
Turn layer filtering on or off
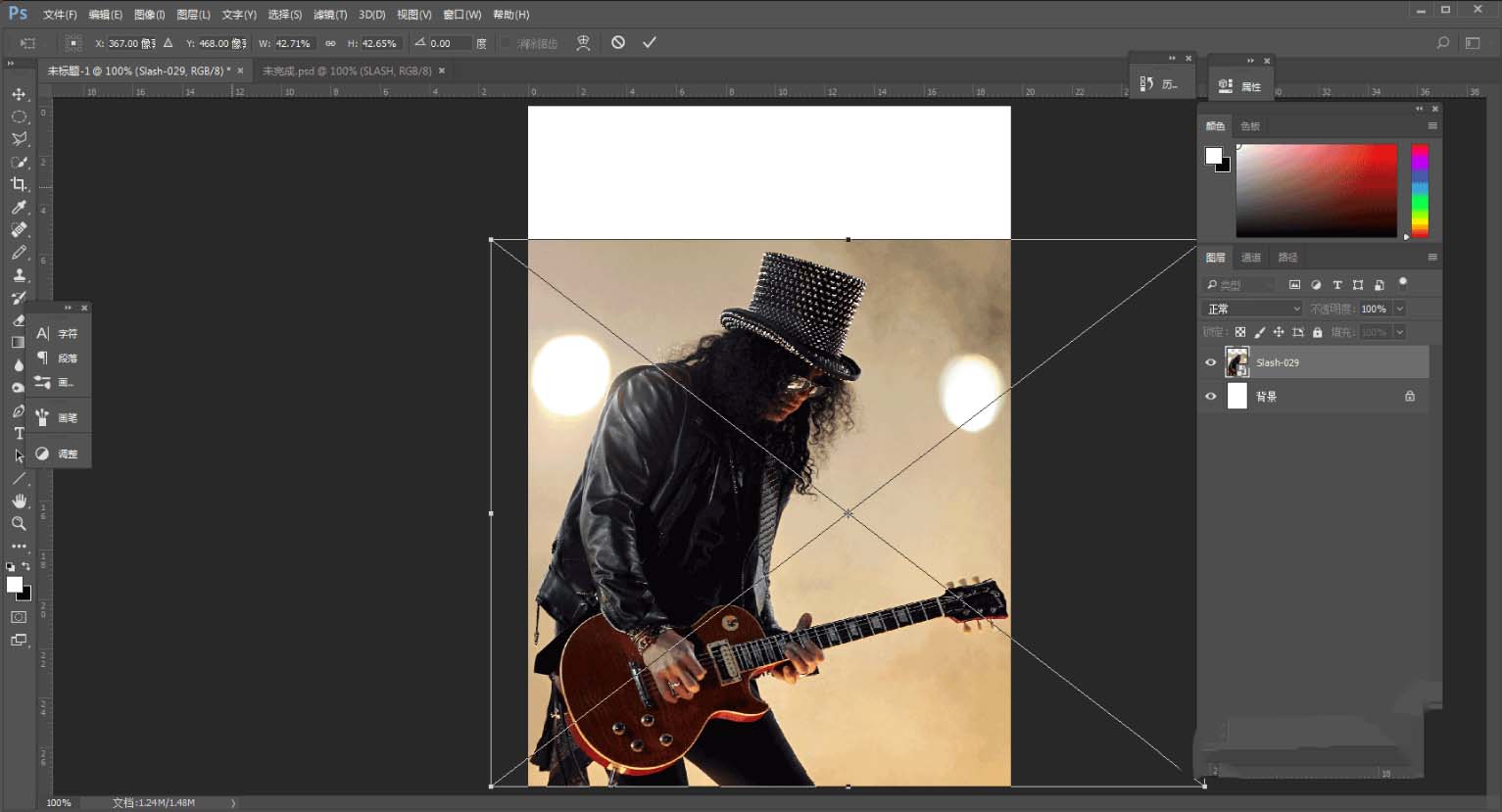point(1403,283)
